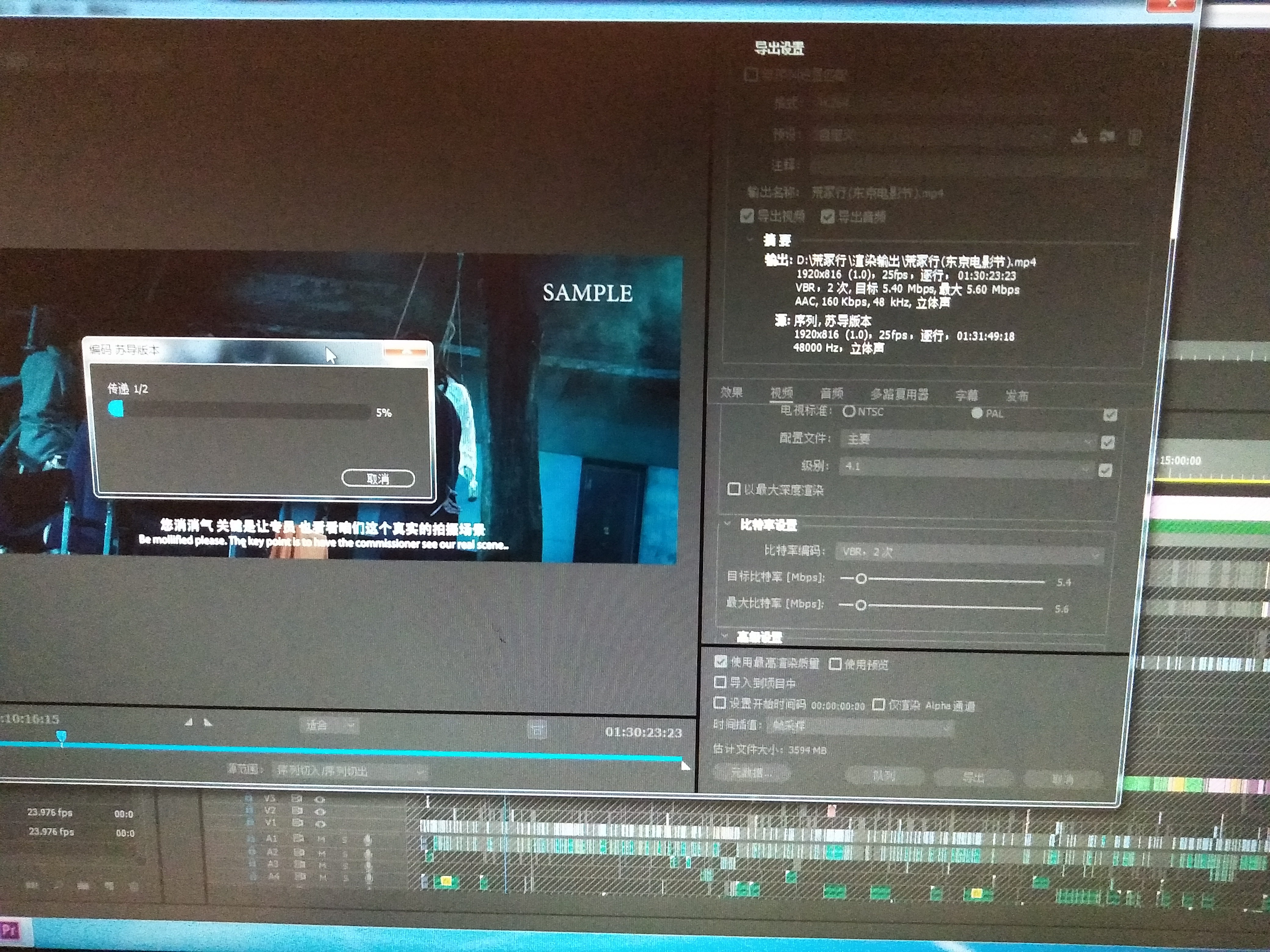The image size is (1270, 952).
Task: Collapse the 比特率设置 section
Action: click(x=728, y=524)
